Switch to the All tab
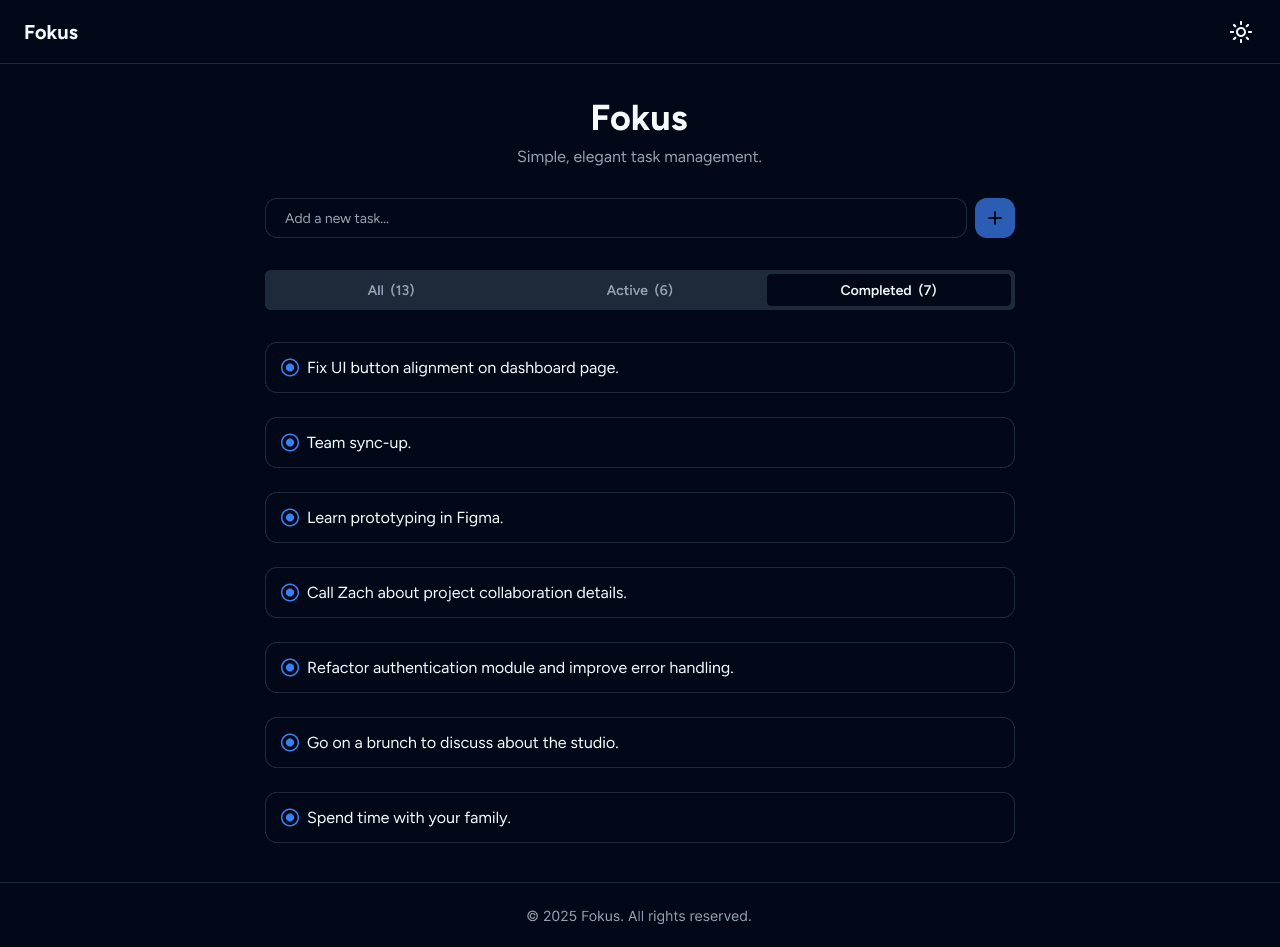 coord(391,289)
